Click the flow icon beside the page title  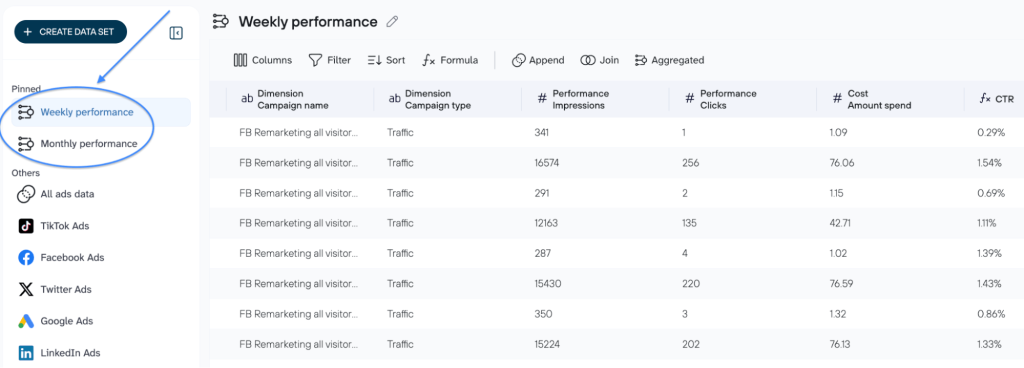tap(221, 22)
